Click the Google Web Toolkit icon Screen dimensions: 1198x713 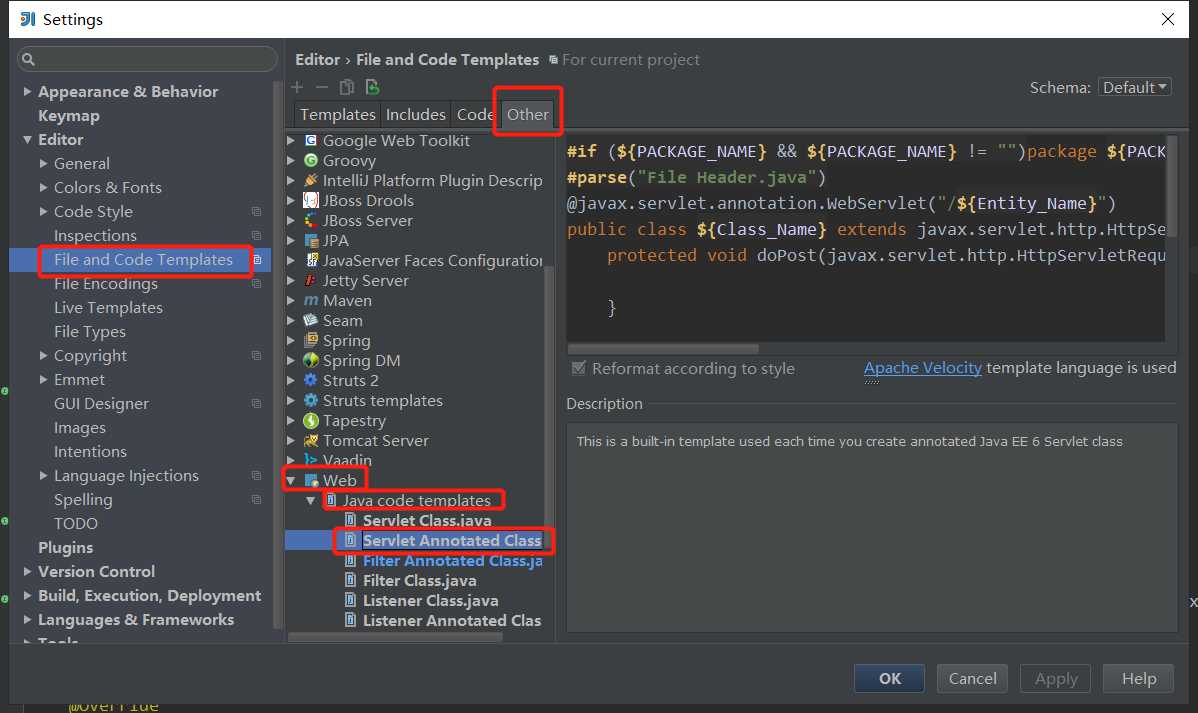(311, 141)
